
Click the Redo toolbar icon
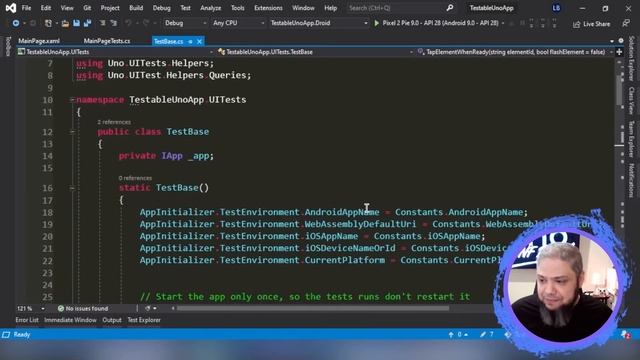tap(146, 23)
